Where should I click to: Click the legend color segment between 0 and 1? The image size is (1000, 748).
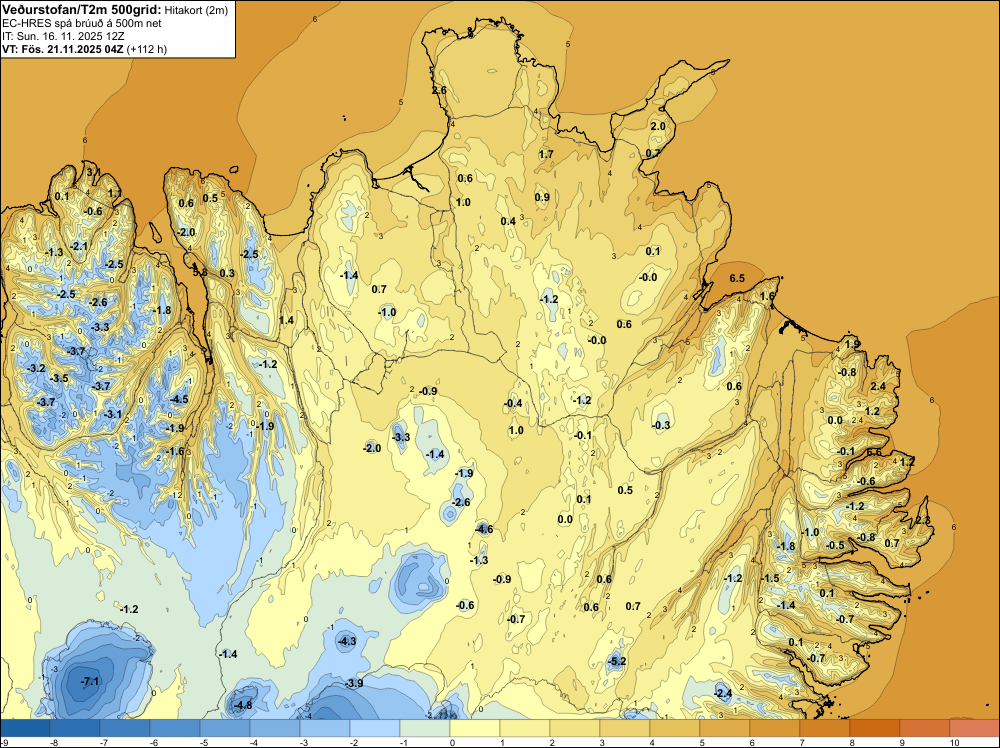(x=475, y=728)
